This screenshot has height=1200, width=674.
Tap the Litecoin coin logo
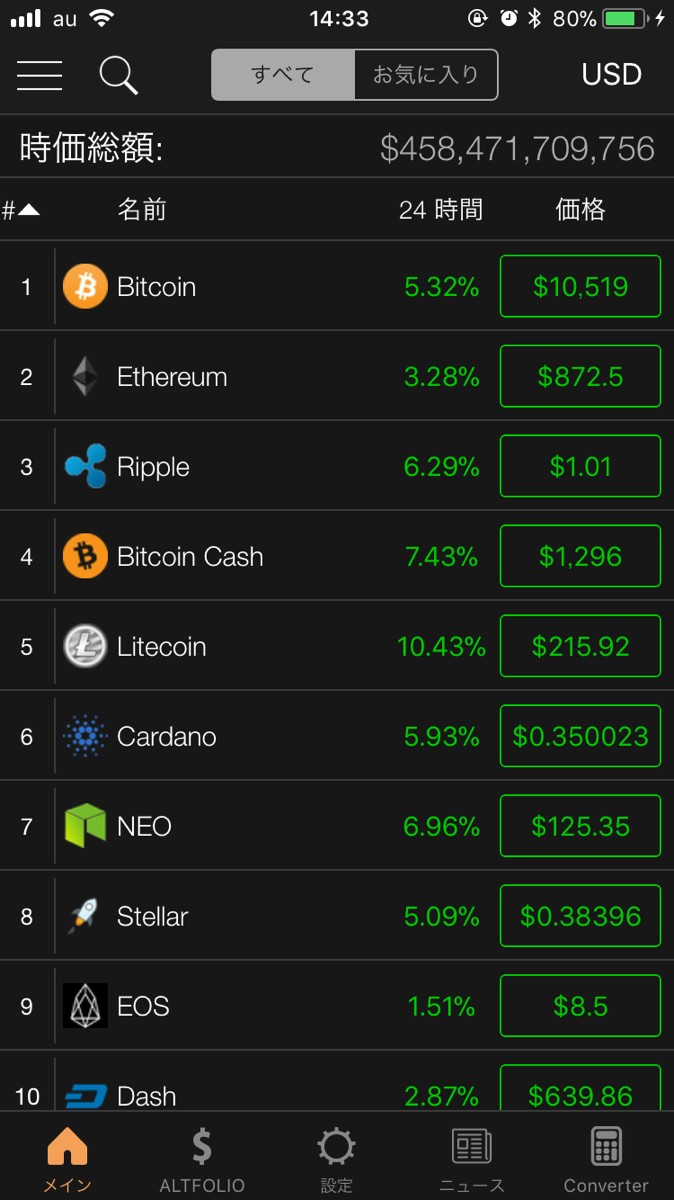click(85, 646)
